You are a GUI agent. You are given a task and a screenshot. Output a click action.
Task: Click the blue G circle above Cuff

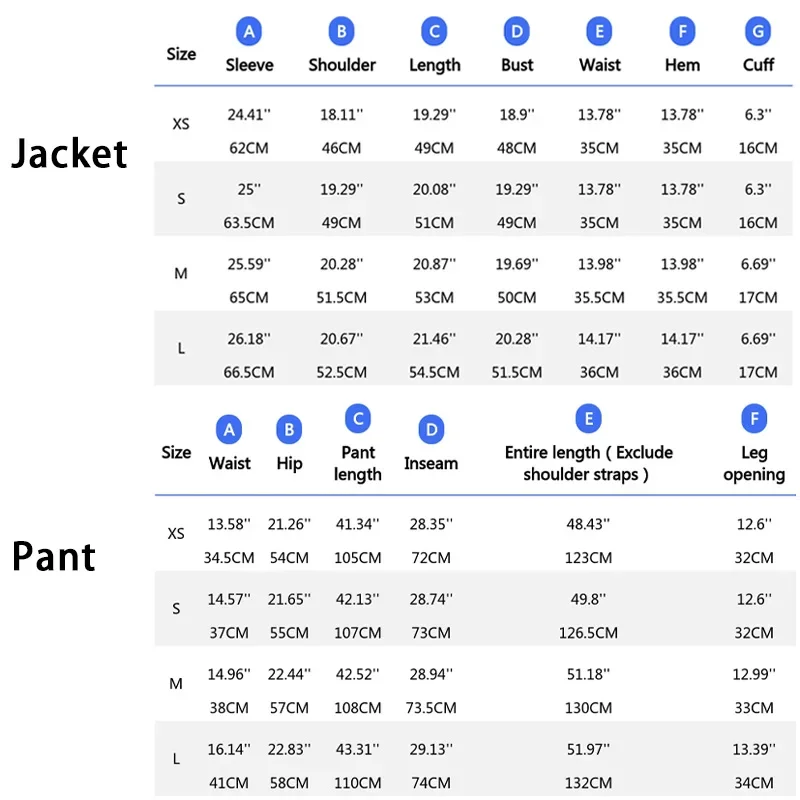pos(758,32)
